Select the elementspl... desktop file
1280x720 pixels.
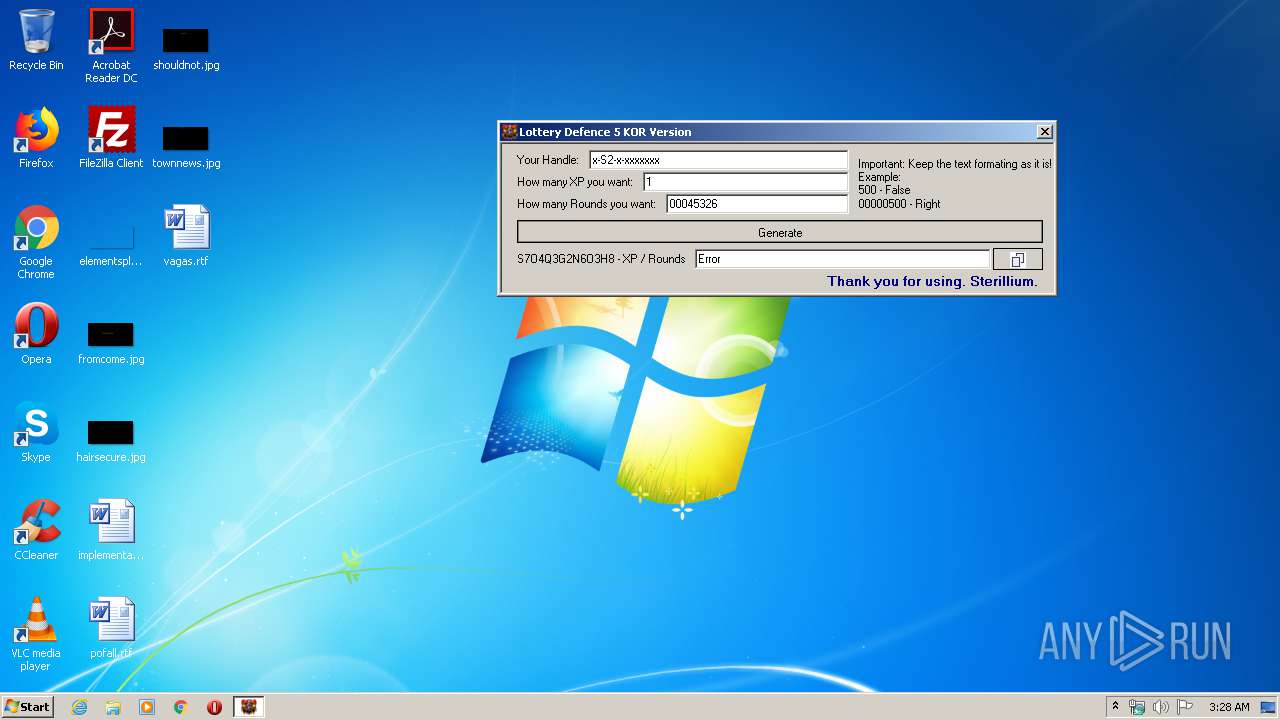[x=111, y=245]
